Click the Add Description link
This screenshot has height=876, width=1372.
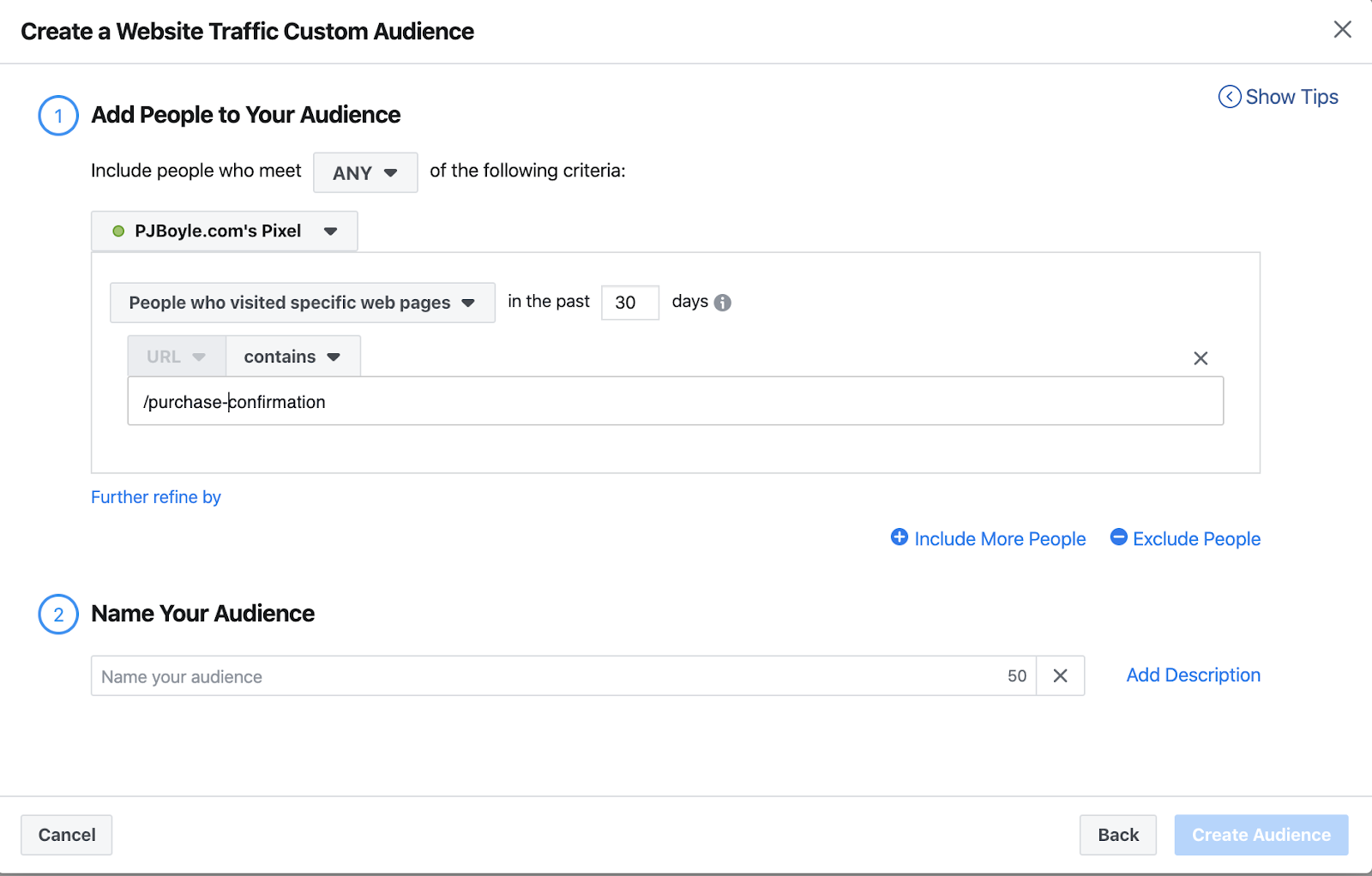pyautogui.click(x=1193, y=675)
